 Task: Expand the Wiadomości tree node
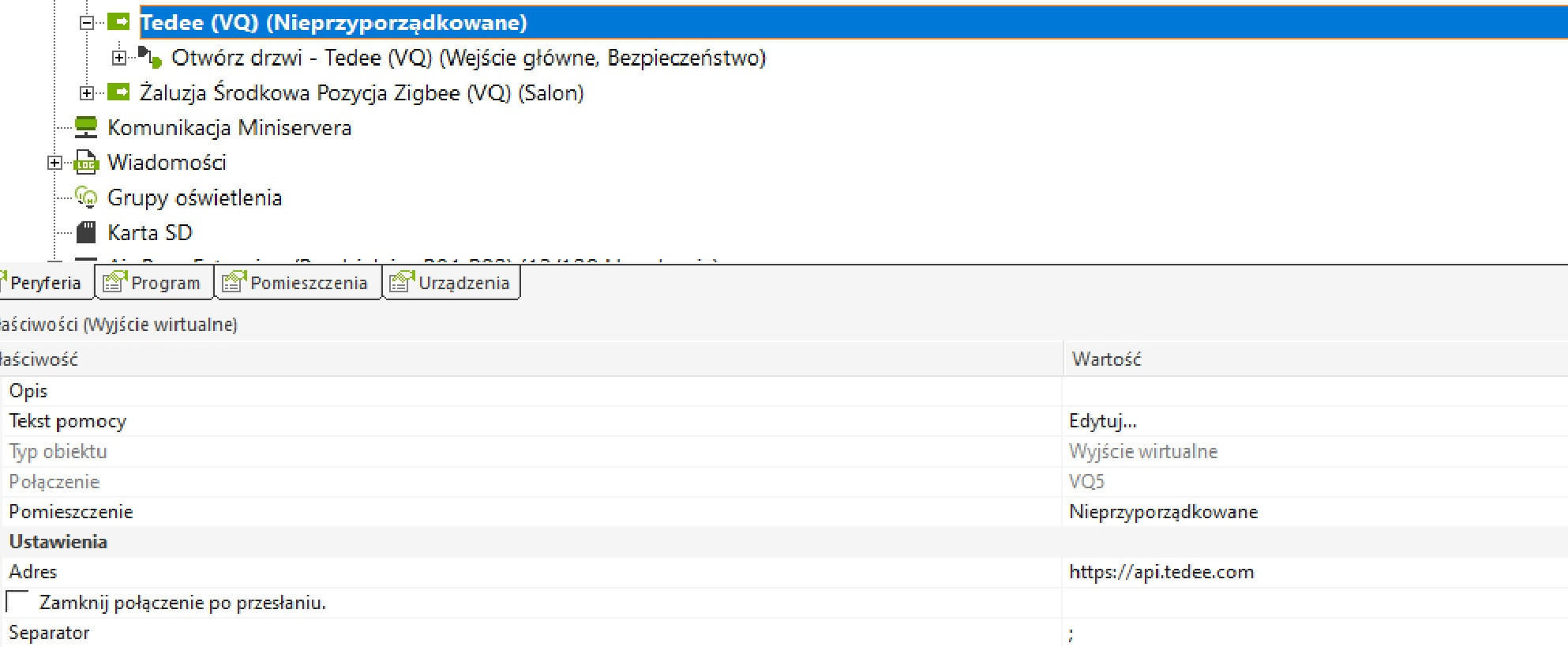tap(54, 162)
